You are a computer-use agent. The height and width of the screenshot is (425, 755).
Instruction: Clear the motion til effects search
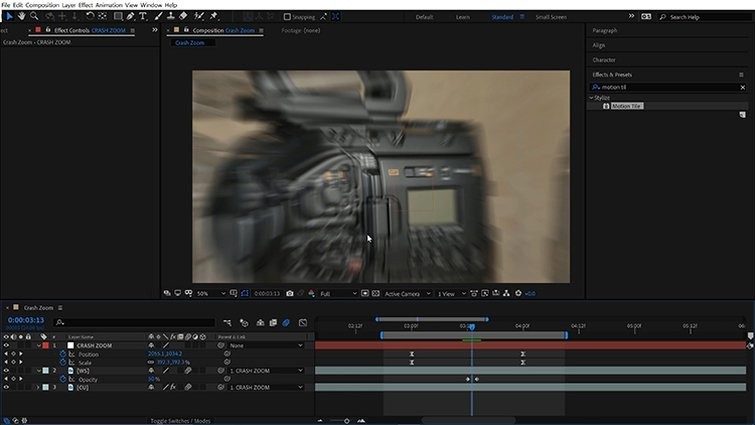742,87
